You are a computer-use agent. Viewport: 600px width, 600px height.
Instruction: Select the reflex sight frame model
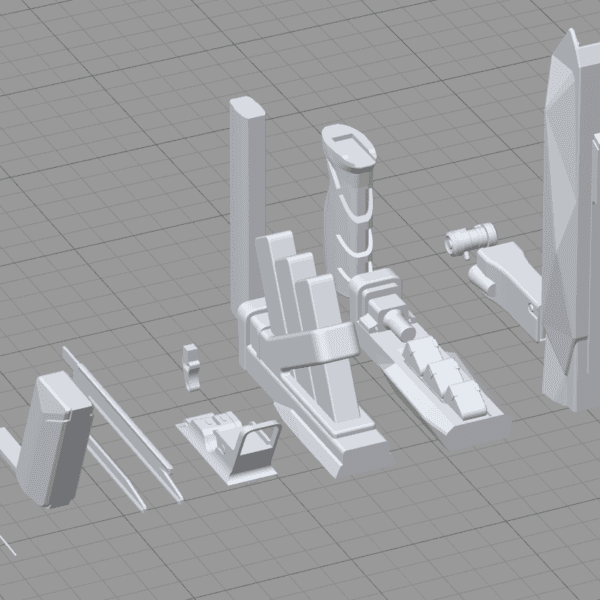coord(232,448)
